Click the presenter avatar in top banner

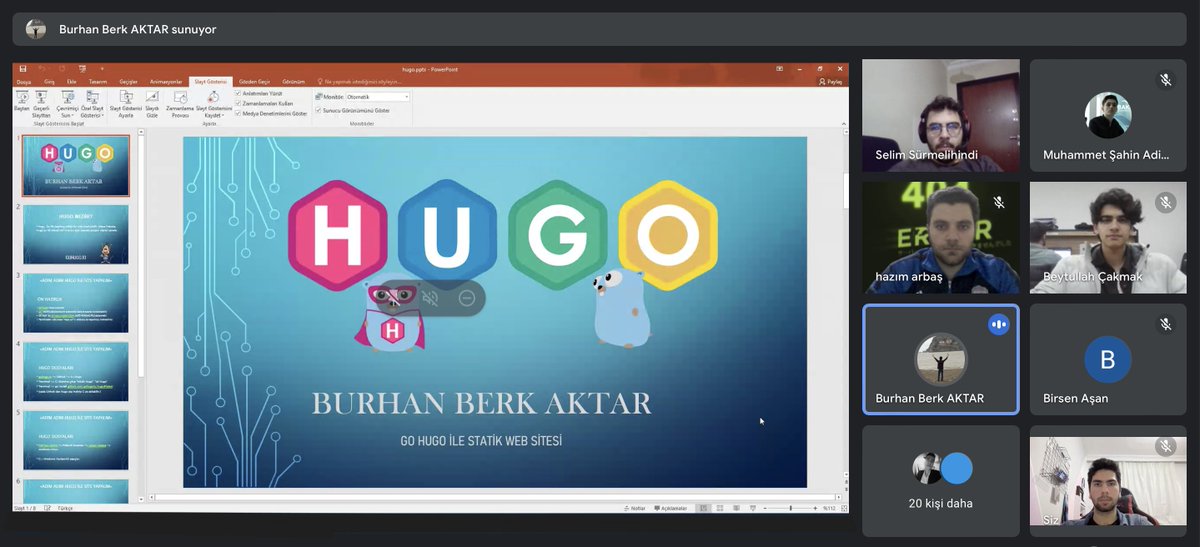[x=36, y=29]
